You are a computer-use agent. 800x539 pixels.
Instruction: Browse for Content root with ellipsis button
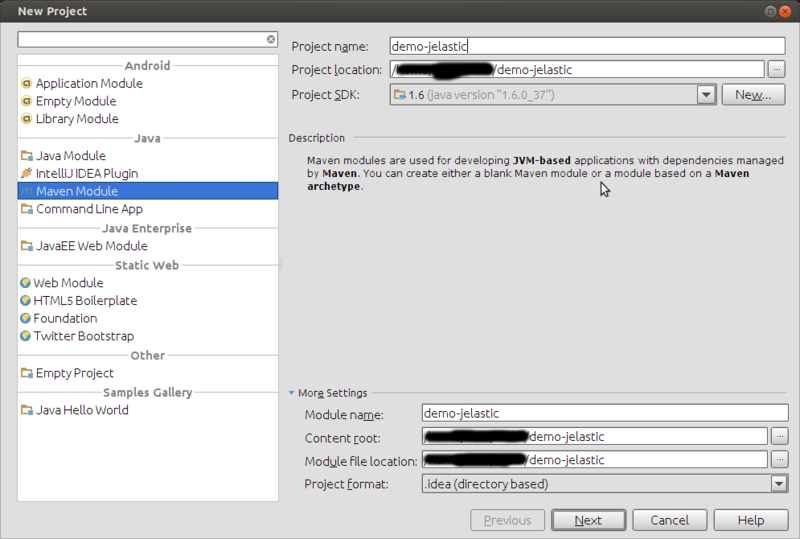[x=780, y=436]
